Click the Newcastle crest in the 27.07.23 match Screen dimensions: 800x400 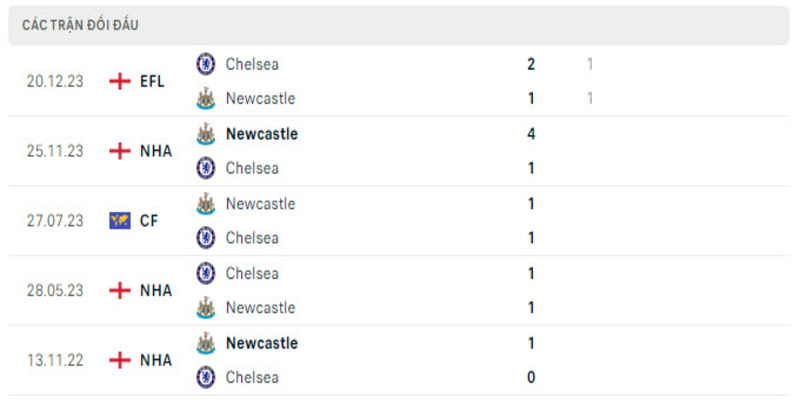click(x=206, y=203)
